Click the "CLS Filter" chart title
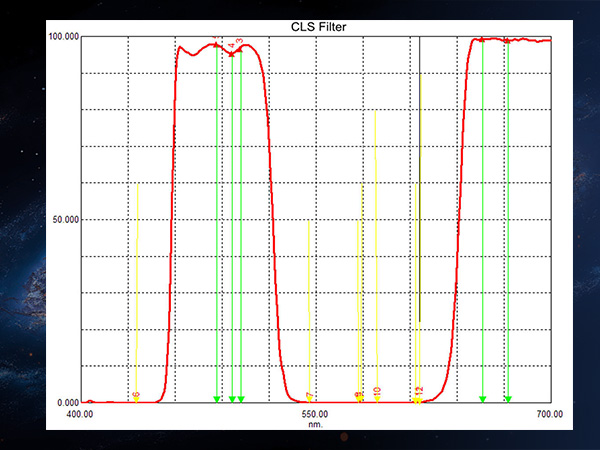Screen dimensions: 600x450 click(318, 27)
